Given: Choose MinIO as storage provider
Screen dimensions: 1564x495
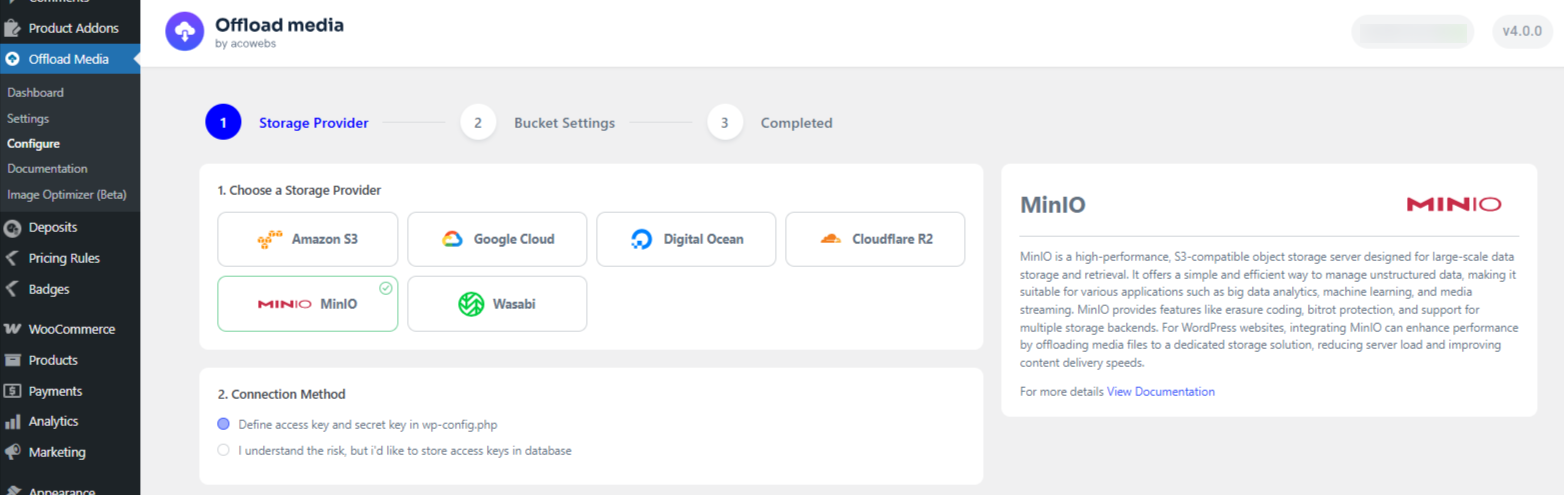Looking at the screenshot, I should pos(308,303).
